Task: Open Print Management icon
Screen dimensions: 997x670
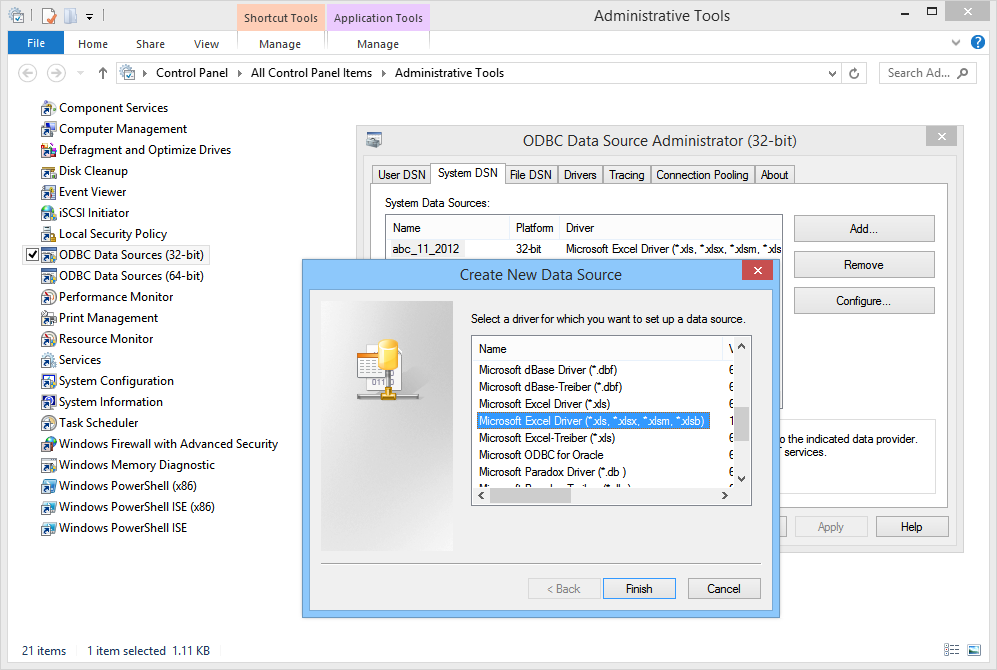Action: click(x=48, y=318)
